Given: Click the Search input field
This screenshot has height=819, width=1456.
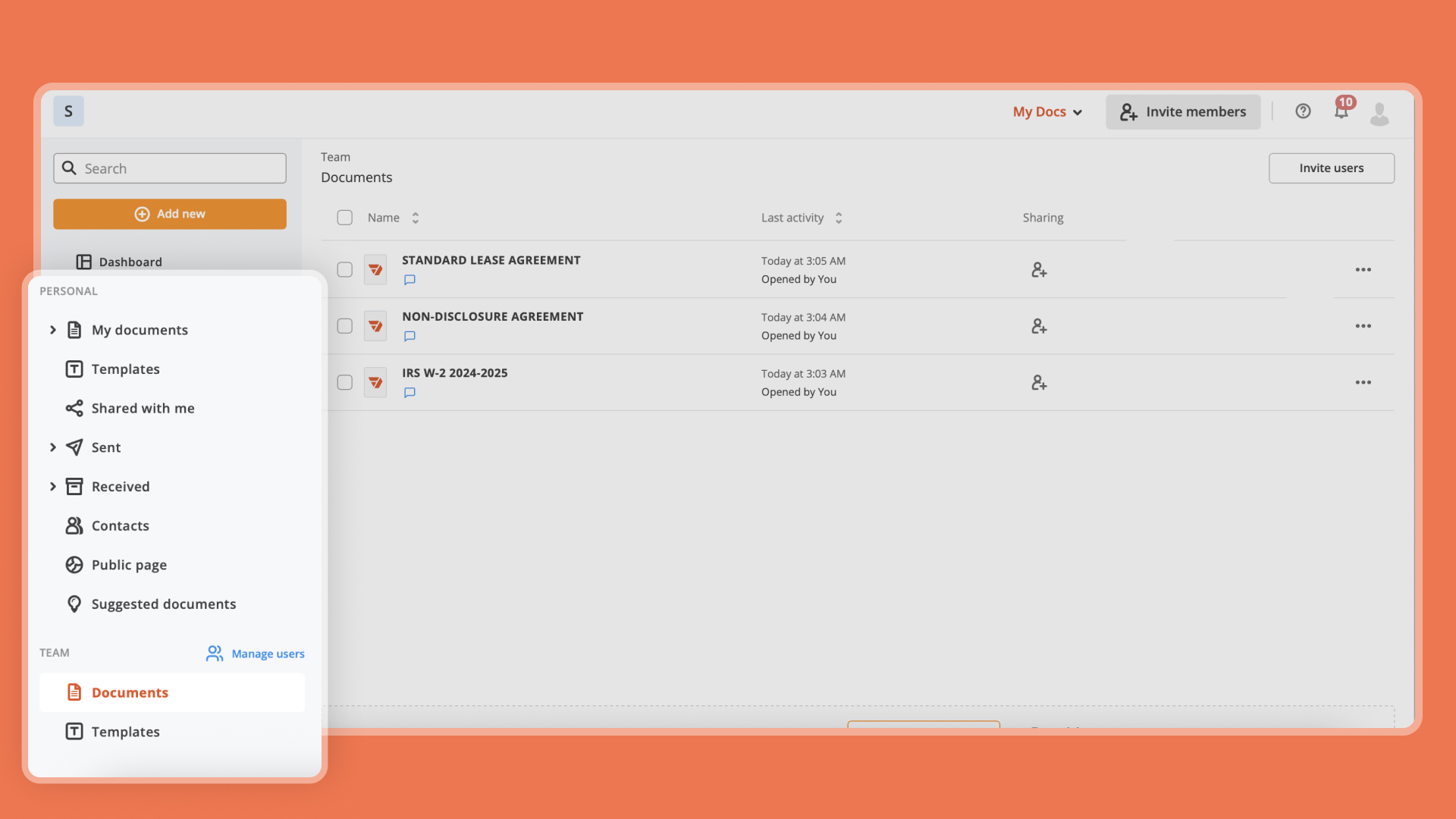Looking at the screenshot, I should point(169,168).
